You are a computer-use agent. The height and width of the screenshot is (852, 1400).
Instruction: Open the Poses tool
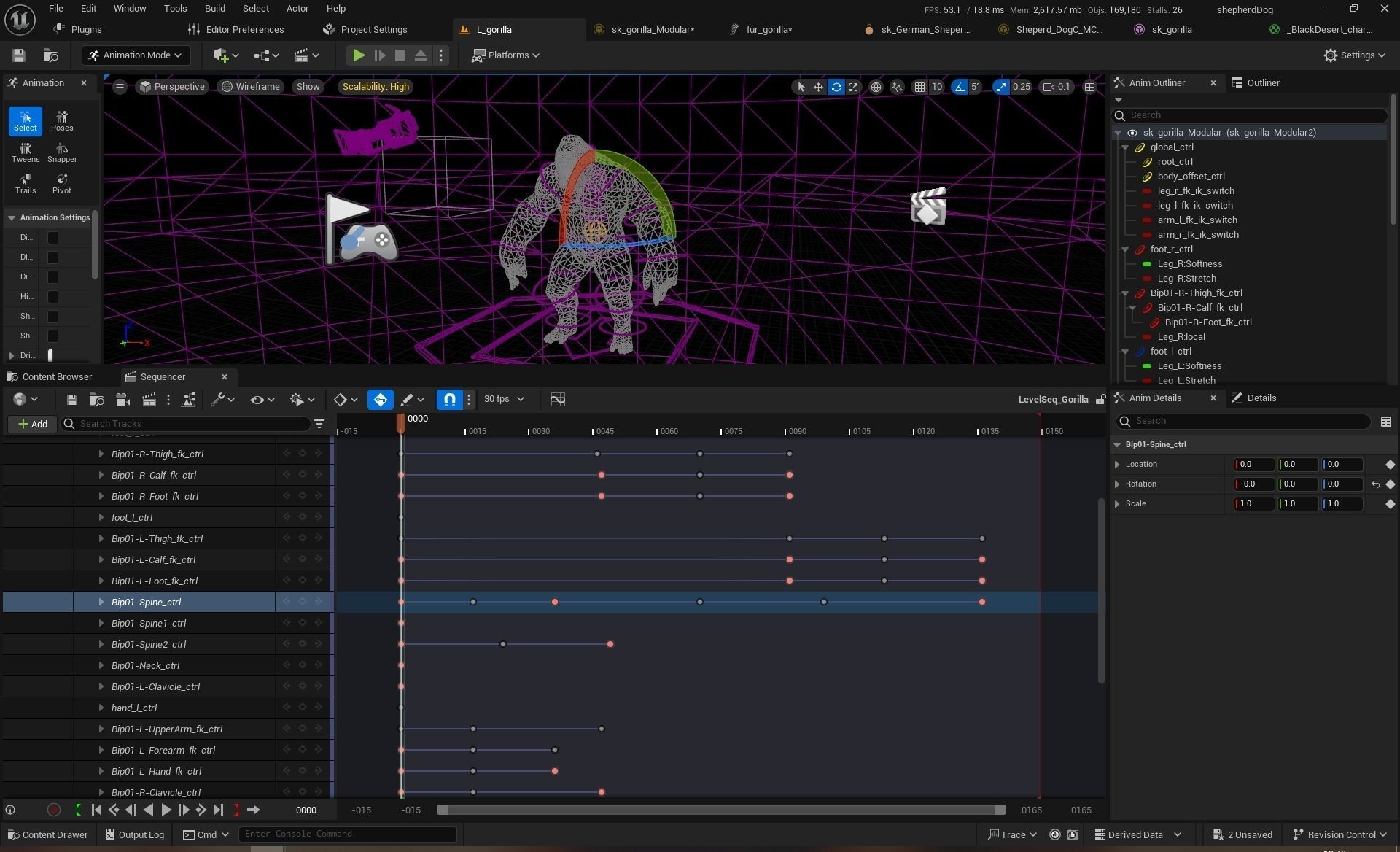click(x=62, y=120)
